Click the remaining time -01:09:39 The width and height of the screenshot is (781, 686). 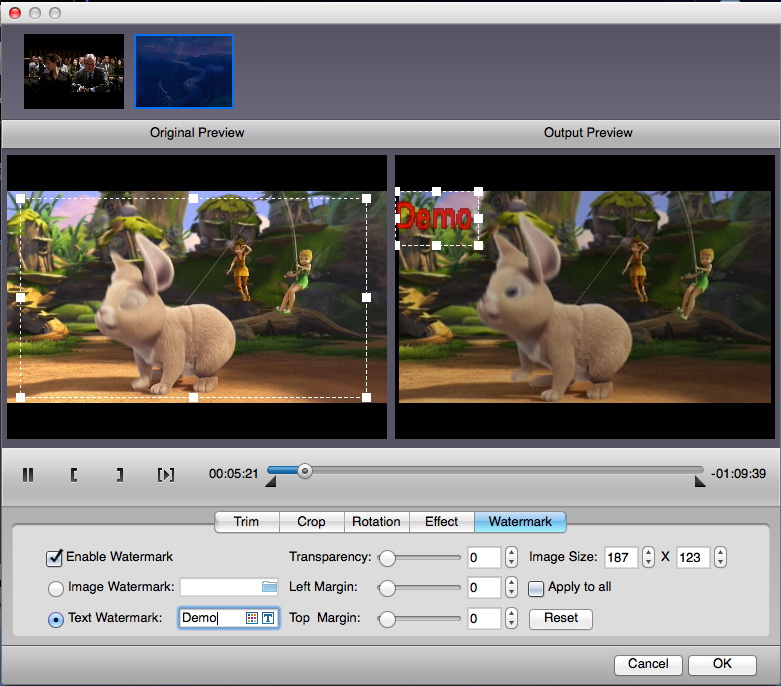tap(738, 474)
